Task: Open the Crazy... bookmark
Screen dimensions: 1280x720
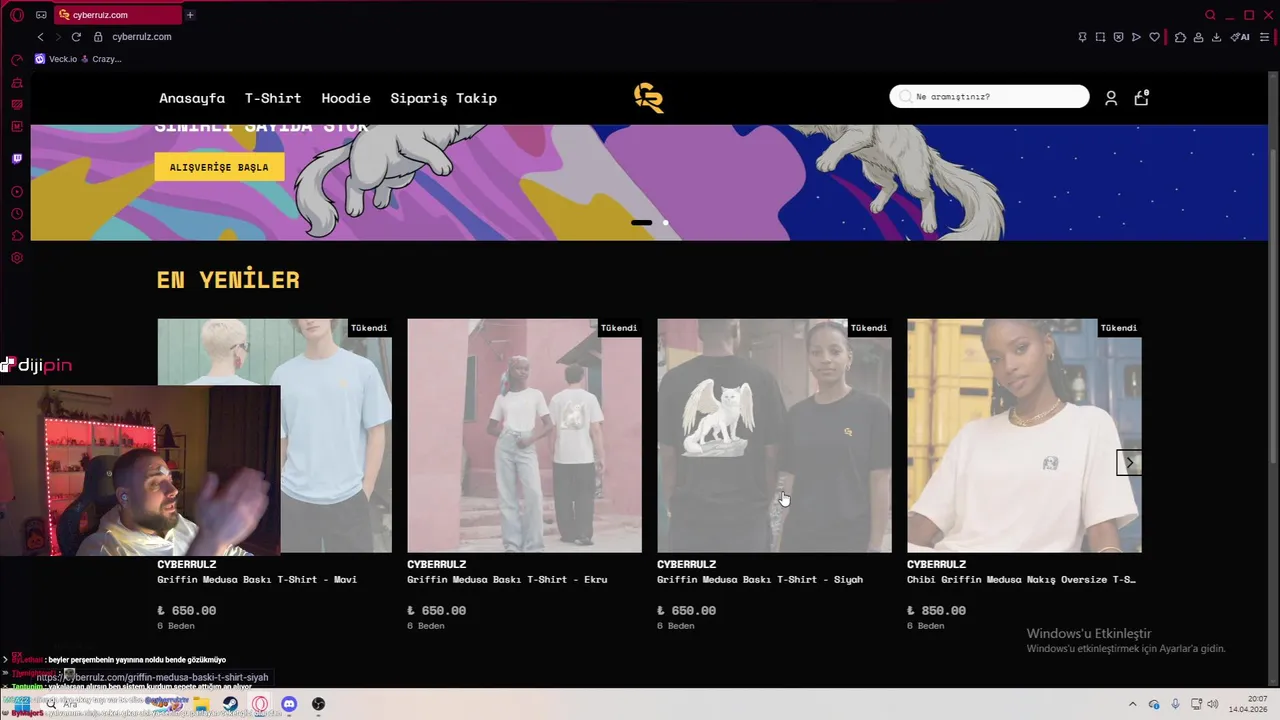Action: click(101, 59)
